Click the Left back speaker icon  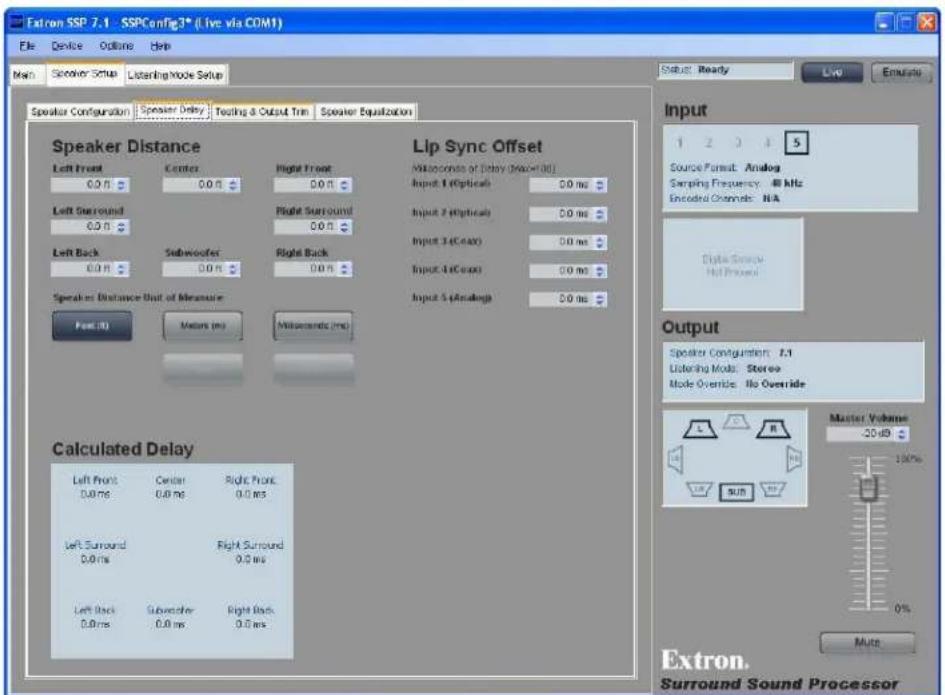(699, 489)
